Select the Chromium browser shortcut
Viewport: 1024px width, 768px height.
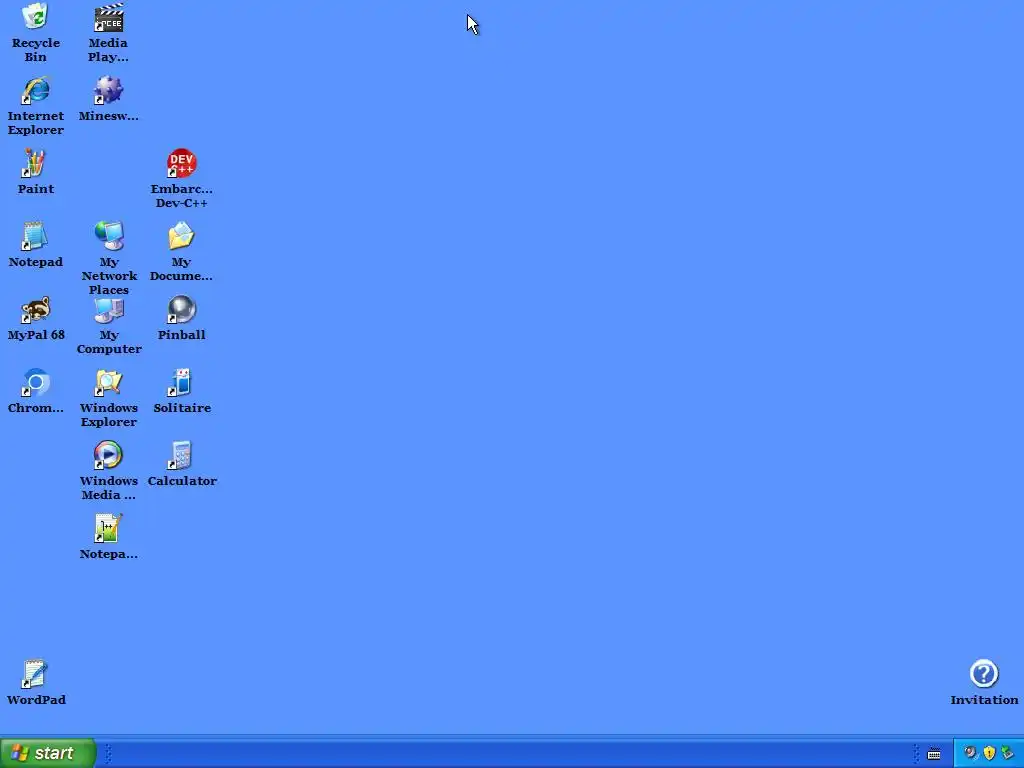coord(35,383)
